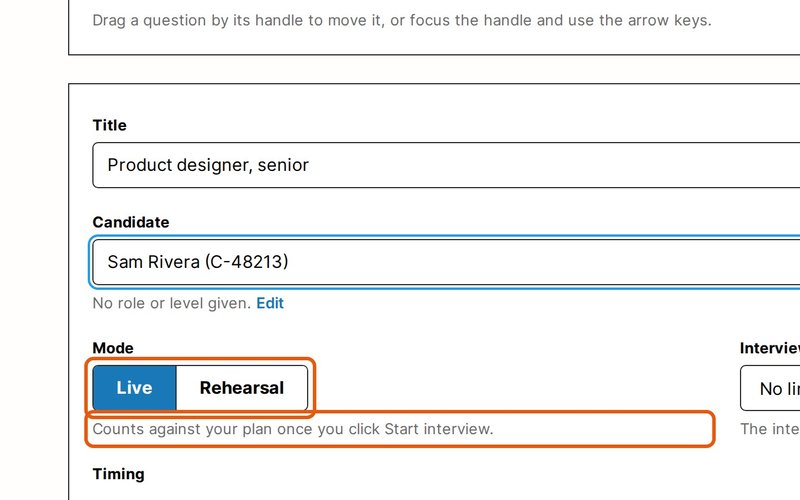The width and height of the screenshot is (800, 500).
Task: Open the No limit dropdown
Action: [770, 388]
